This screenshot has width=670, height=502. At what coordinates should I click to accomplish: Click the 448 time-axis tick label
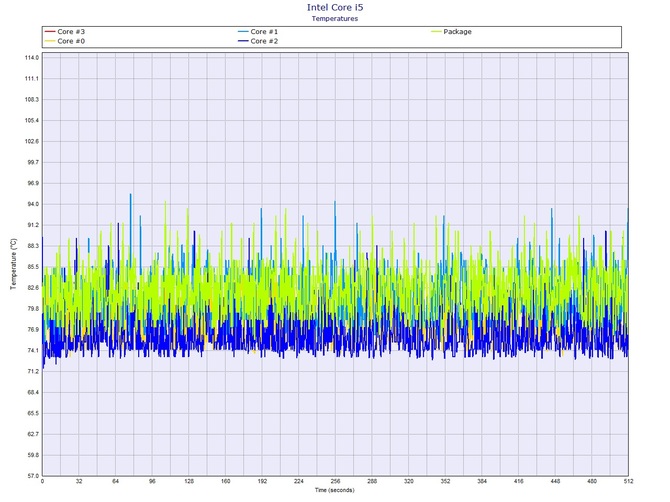(555, 481)
